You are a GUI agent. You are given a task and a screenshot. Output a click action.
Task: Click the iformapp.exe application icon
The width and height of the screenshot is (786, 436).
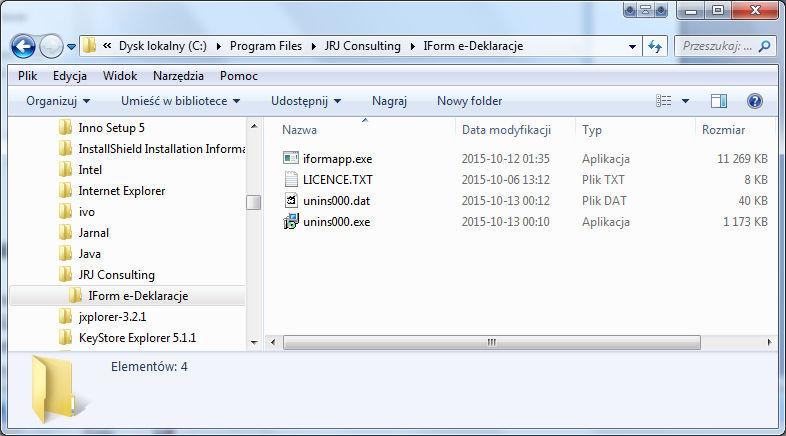291,158
